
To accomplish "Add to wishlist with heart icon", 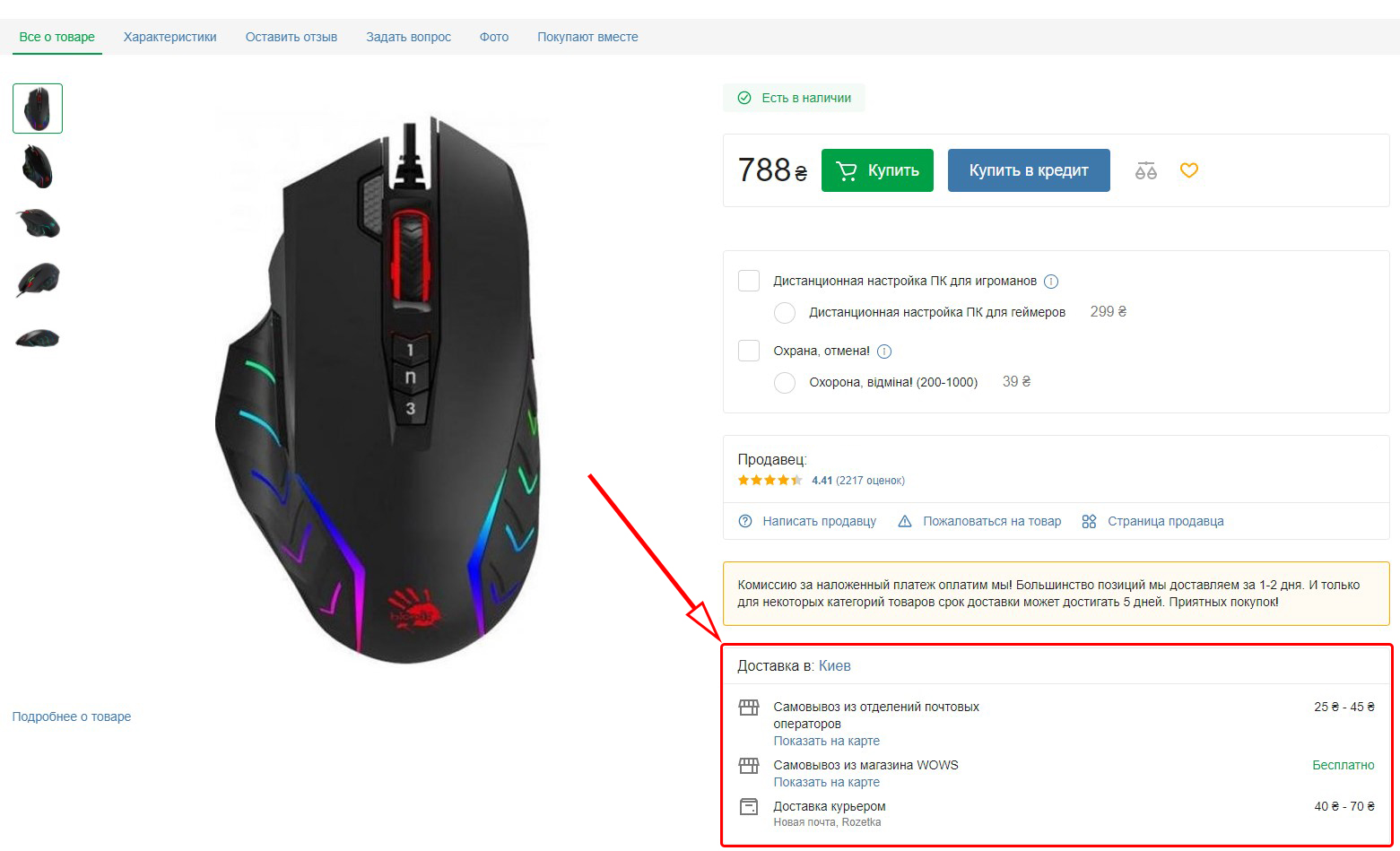I will [x=1188, y=170].
